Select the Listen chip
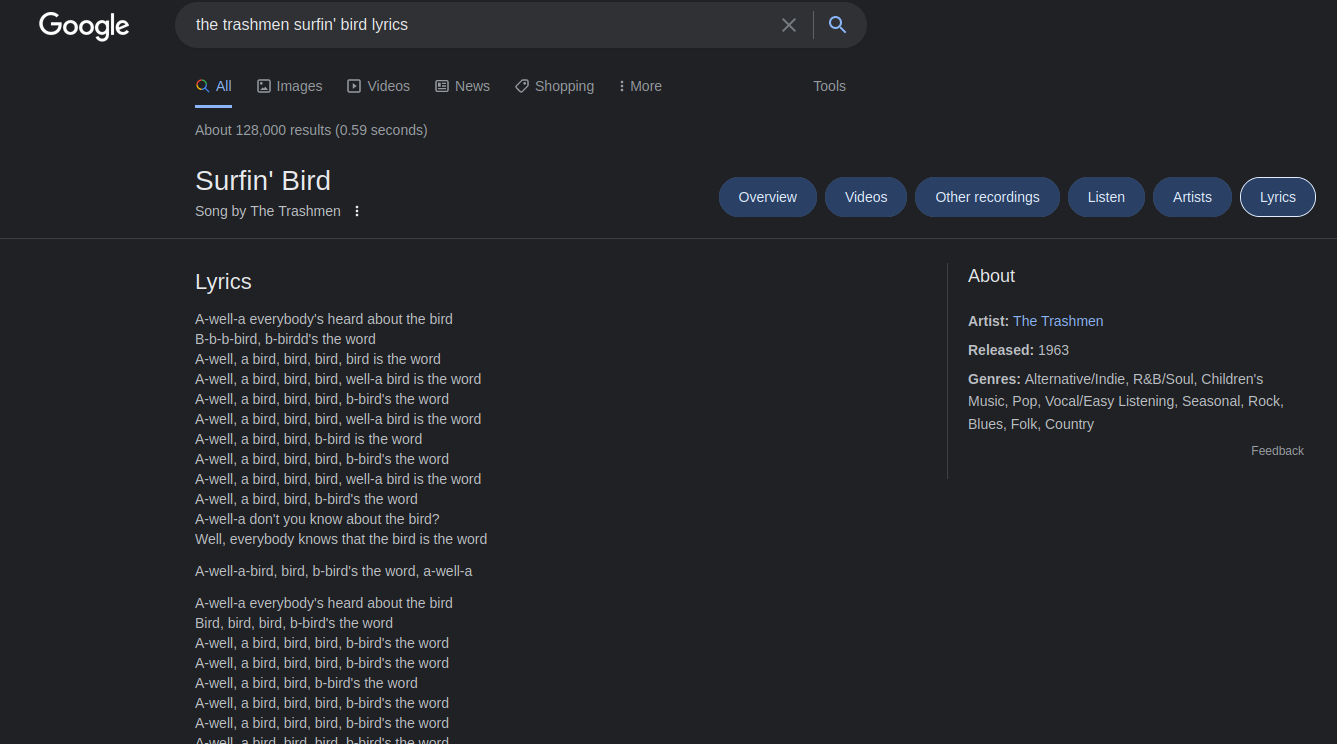The height and width of the screenshot is (744, 1337). [1106, 197]
